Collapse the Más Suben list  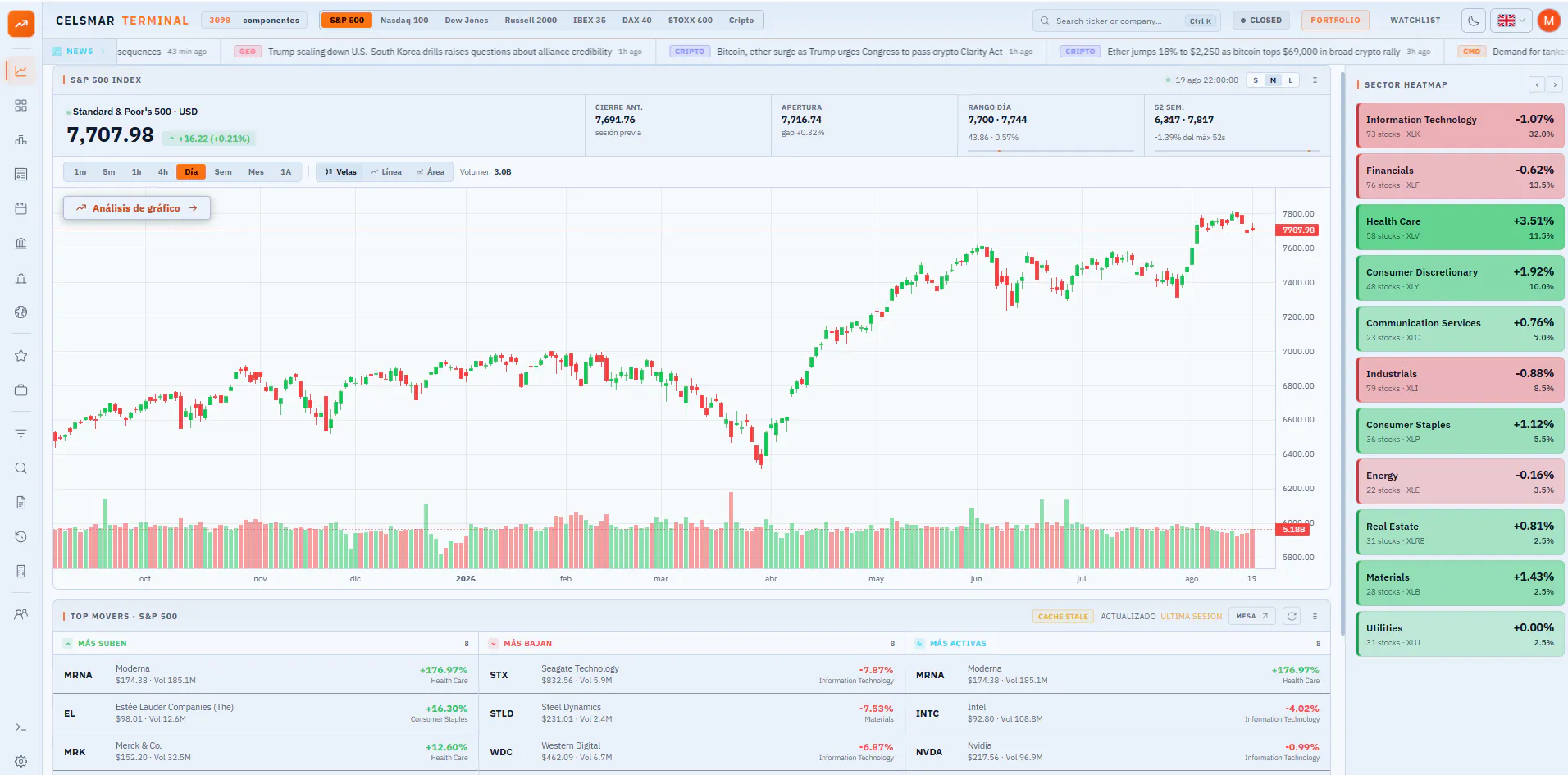68,644
